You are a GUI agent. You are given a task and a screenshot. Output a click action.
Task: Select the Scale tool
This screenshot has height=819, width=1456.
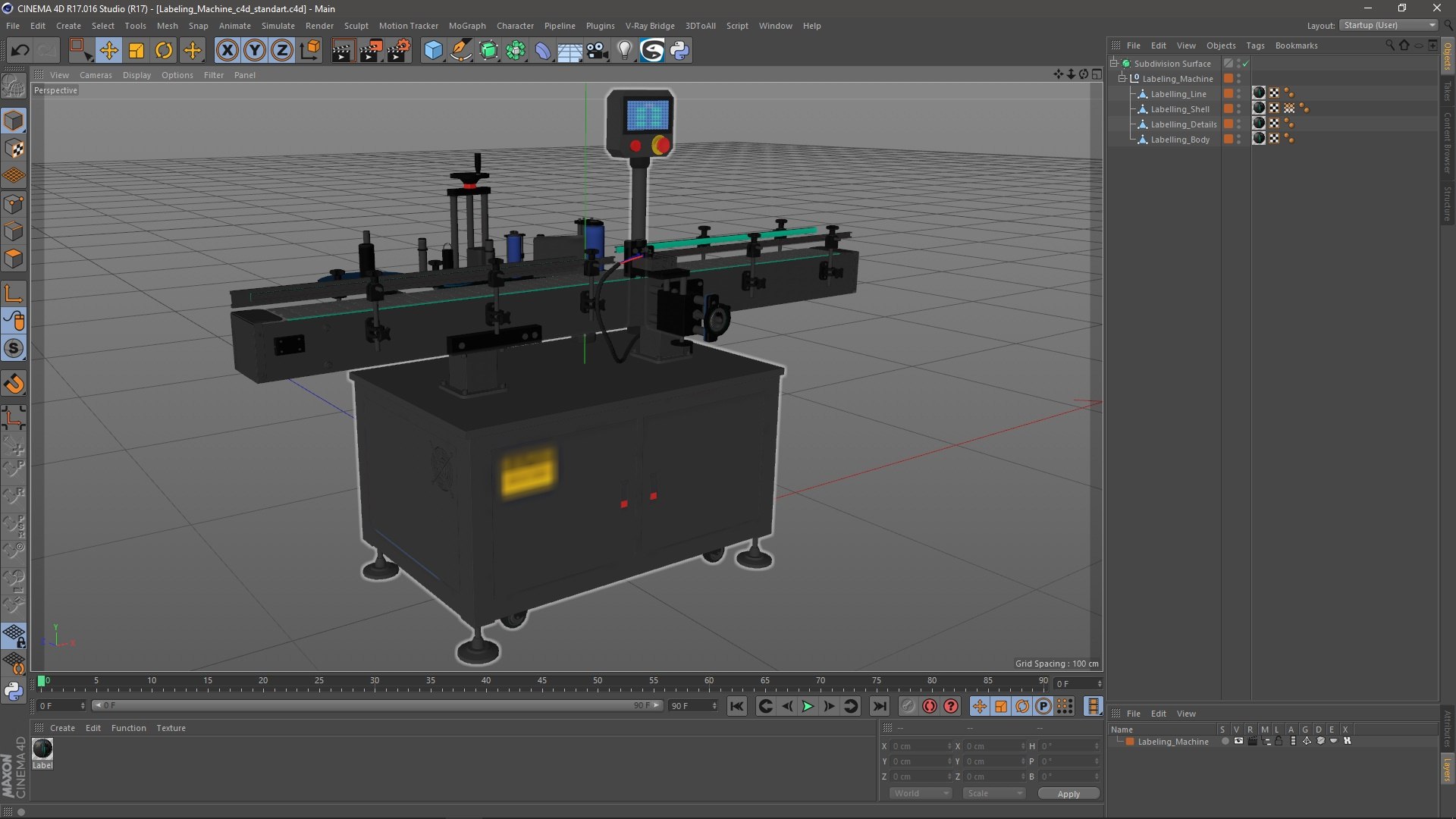[x=136, y=51]
